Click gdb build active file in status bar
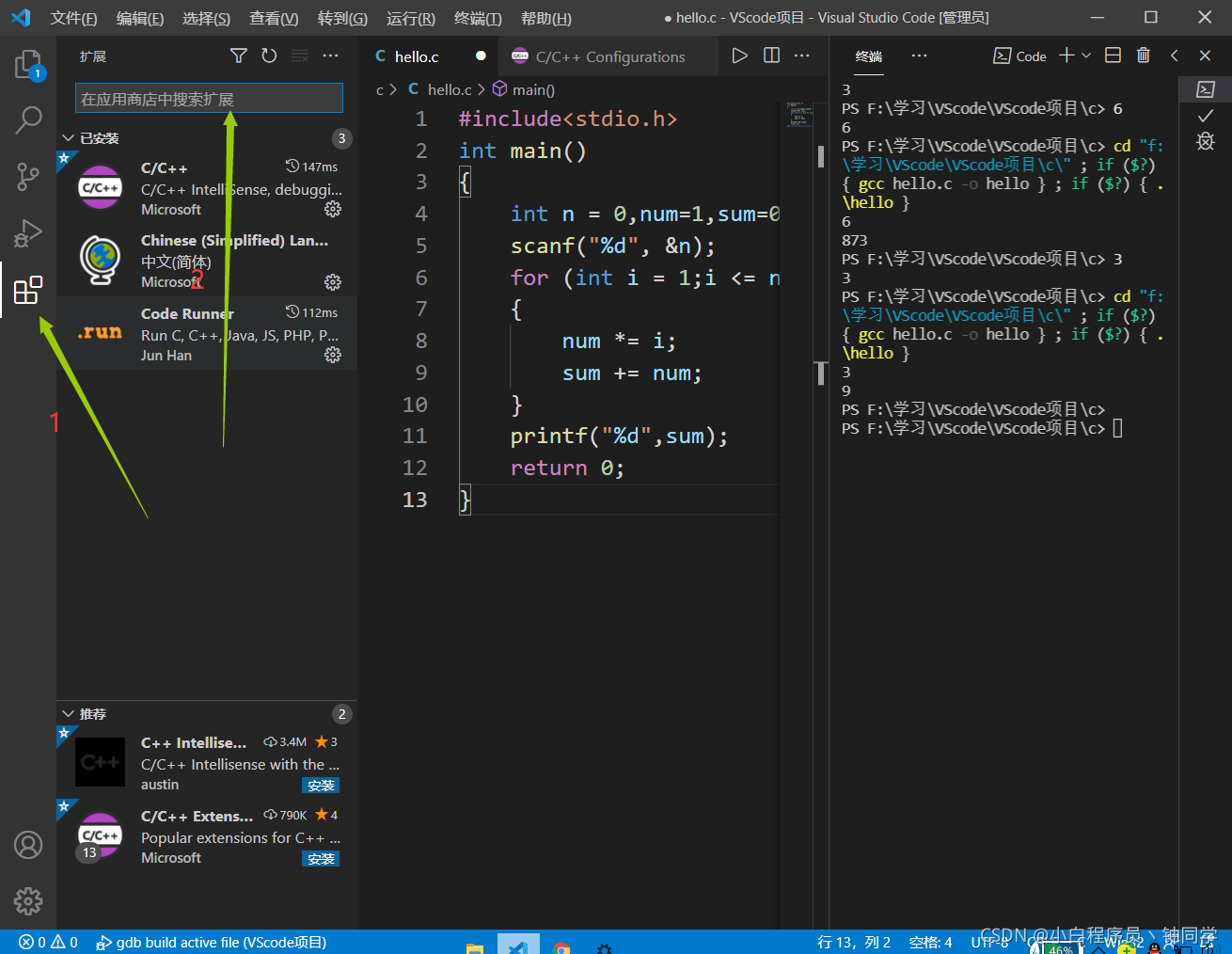Screen dimensions: 1232x954 pos(212,942)
